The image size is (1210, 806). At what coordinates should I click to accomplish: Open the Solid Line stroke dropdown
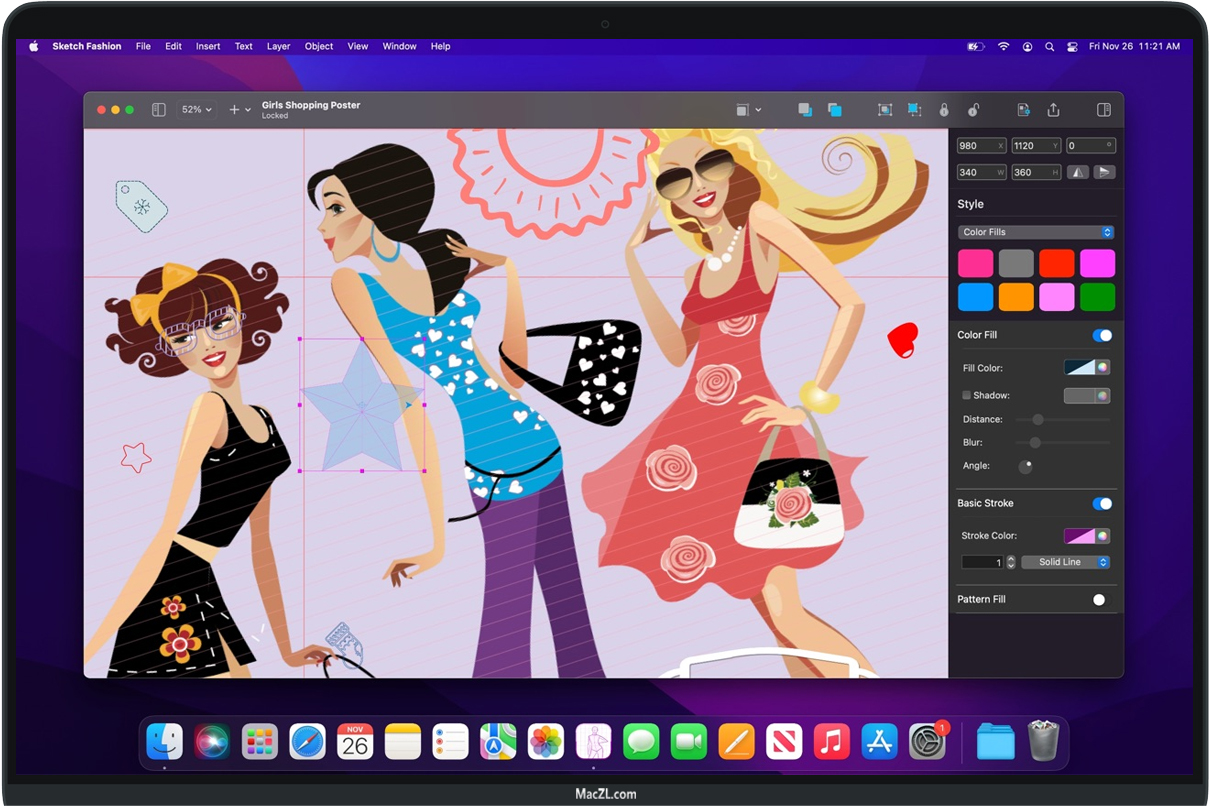pyautogui.click(x=1065, y=562)
